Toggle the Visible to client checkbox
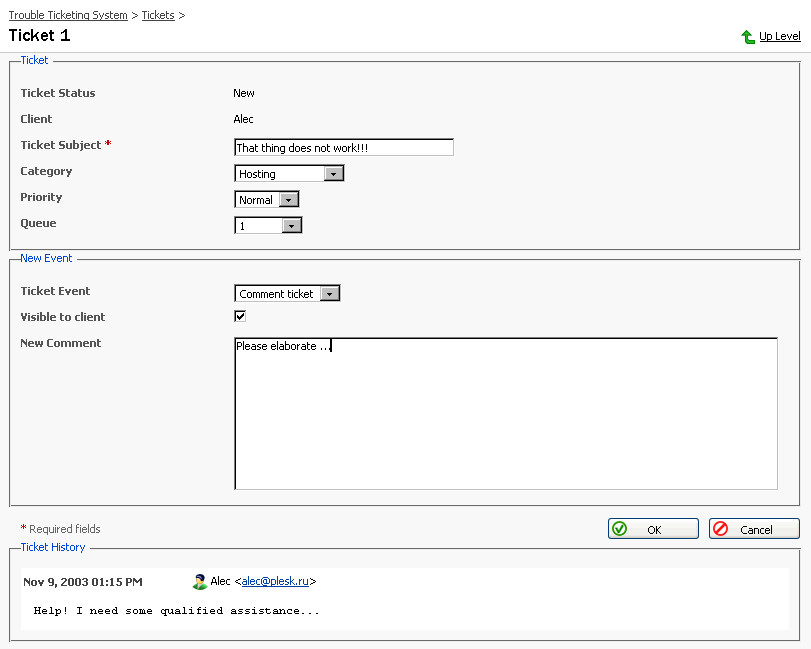Viewport: 811px width, 649px height. (240, 316)
